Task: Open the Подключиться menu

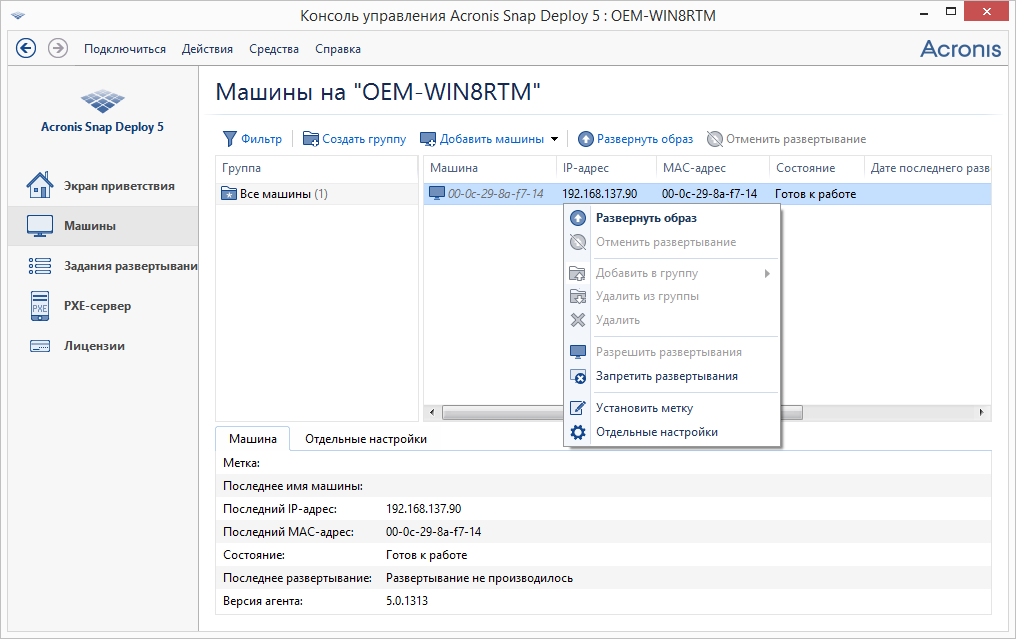Action: [125, 49]
